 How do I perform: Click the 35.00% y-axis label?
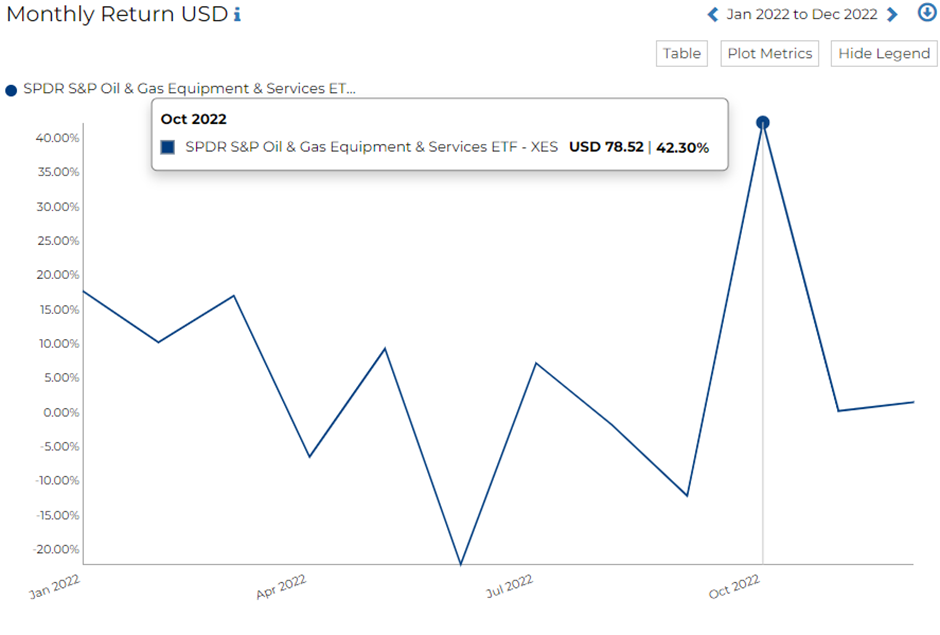click(x=58, y=172)
